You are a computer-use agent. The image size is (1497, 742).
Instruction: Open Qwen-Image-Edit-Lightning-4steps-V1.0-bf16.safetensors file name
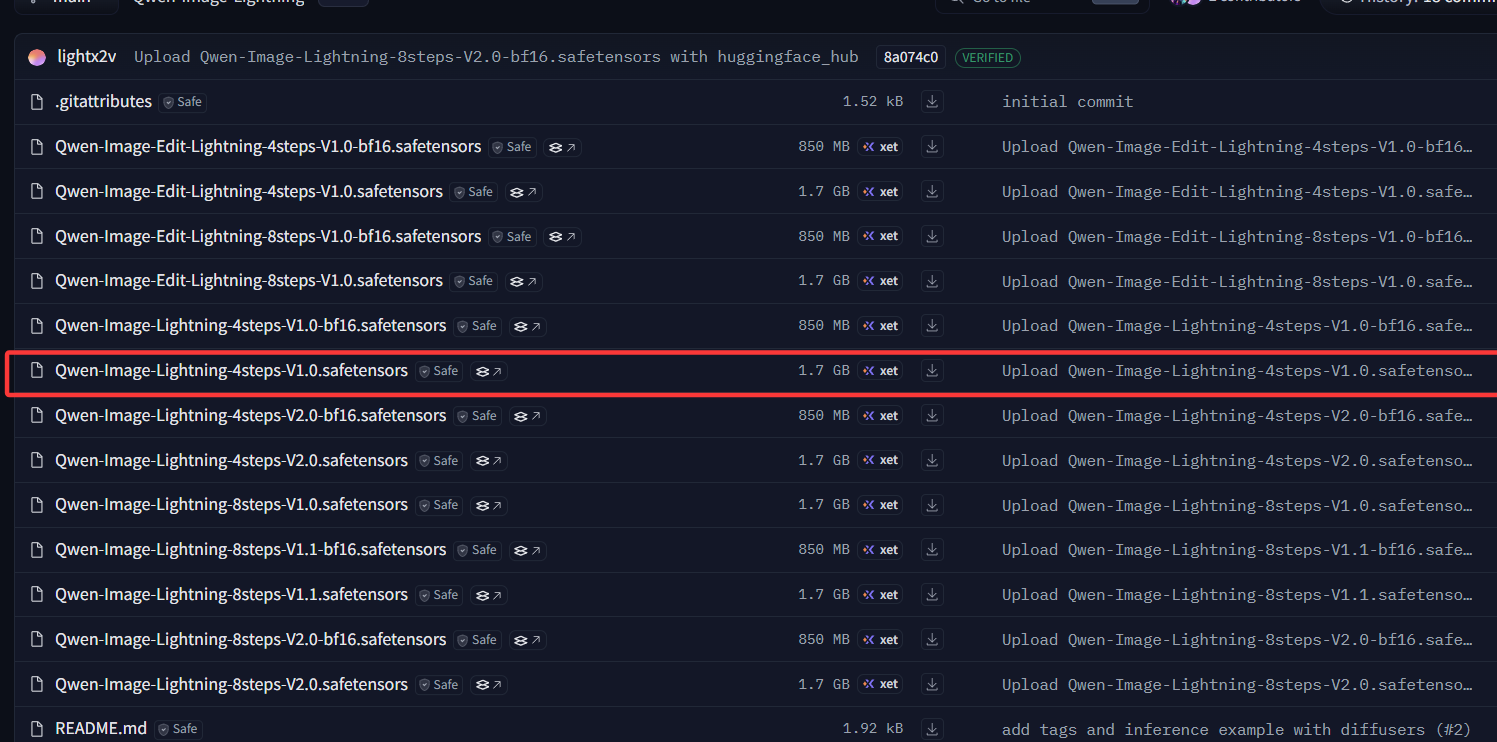(268, 147)
